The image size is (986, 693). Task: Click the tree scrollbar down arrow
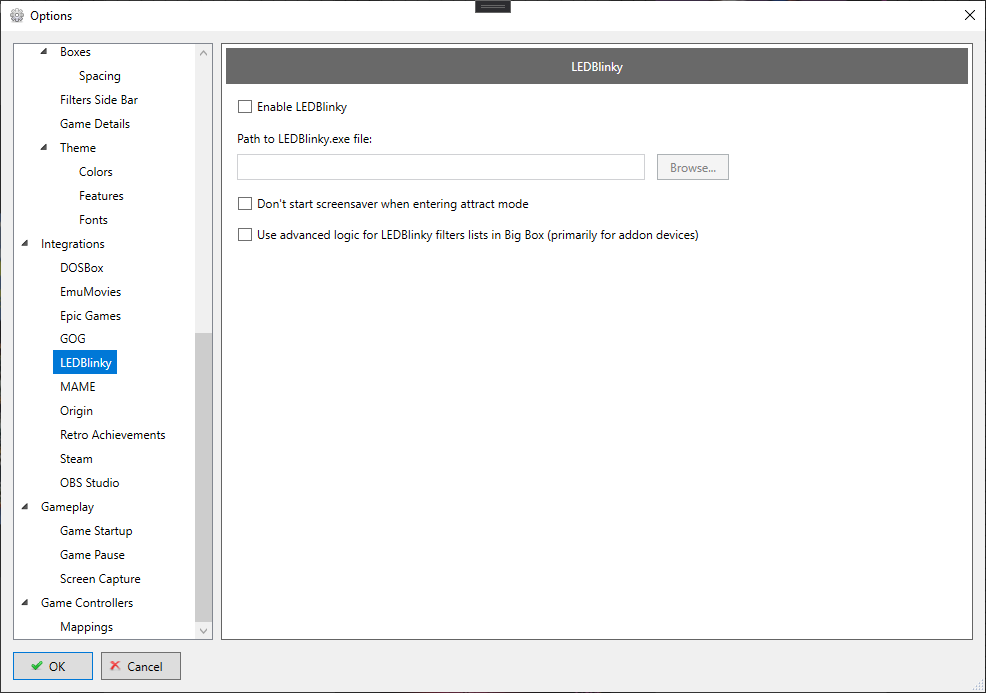(203, 630)
